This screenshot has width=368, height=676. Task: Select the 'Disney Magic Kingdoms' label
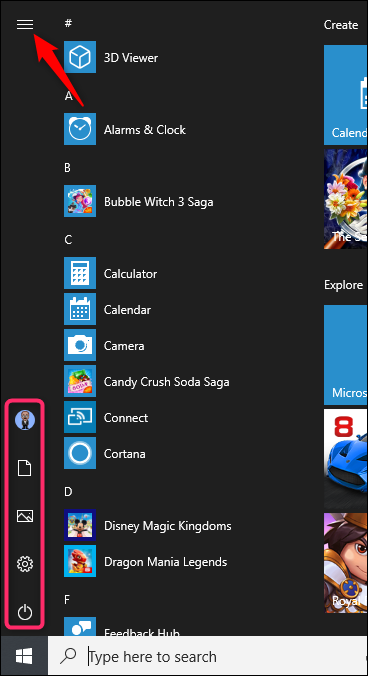(168, 526)
